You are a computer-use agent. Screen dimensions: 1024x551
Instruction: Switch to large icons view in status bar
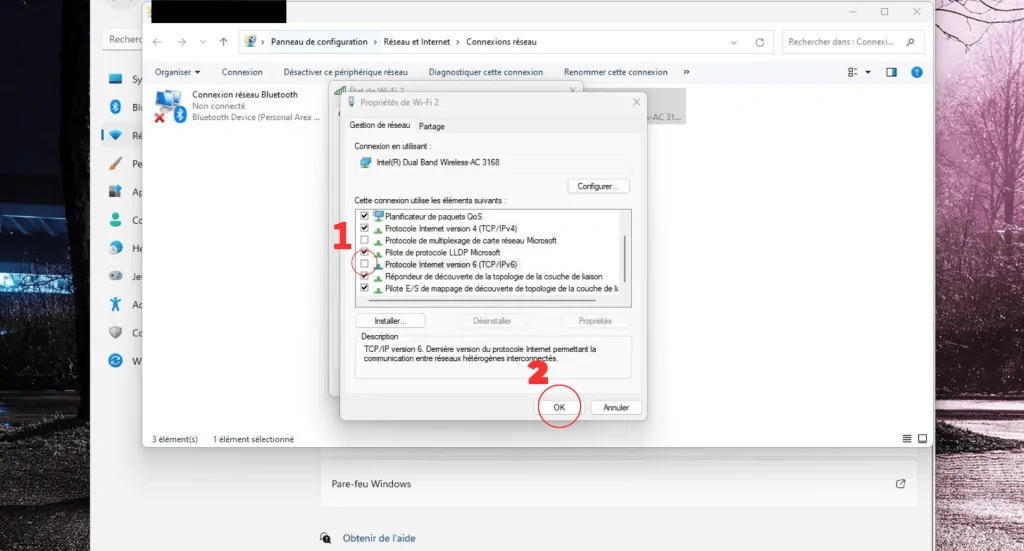click(x=922, y=439)
